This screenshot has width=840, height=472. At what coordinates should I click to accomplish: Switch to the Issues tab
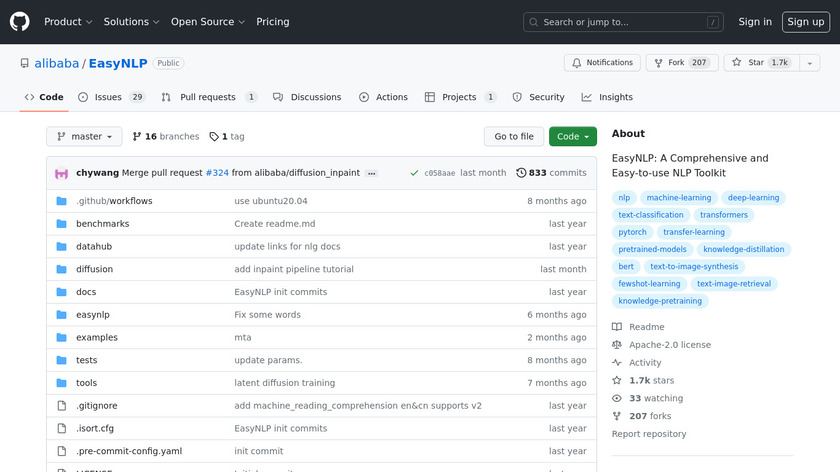(x=111, y=97)
